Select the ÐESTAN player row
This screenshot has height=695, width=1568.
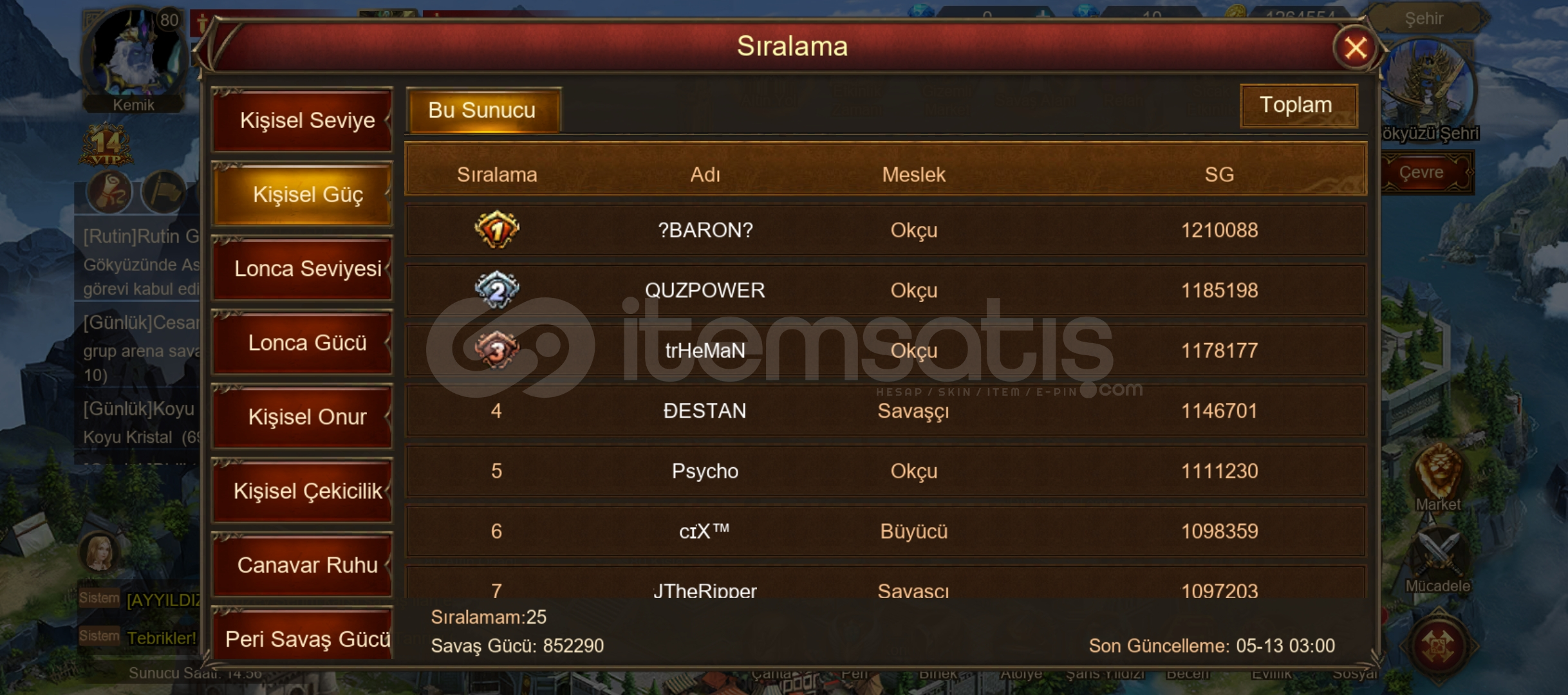pos(886,411)
